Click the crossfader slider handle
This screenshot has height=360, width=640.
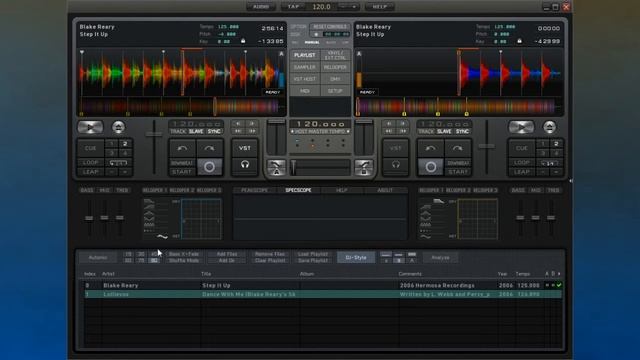(293, 168)
